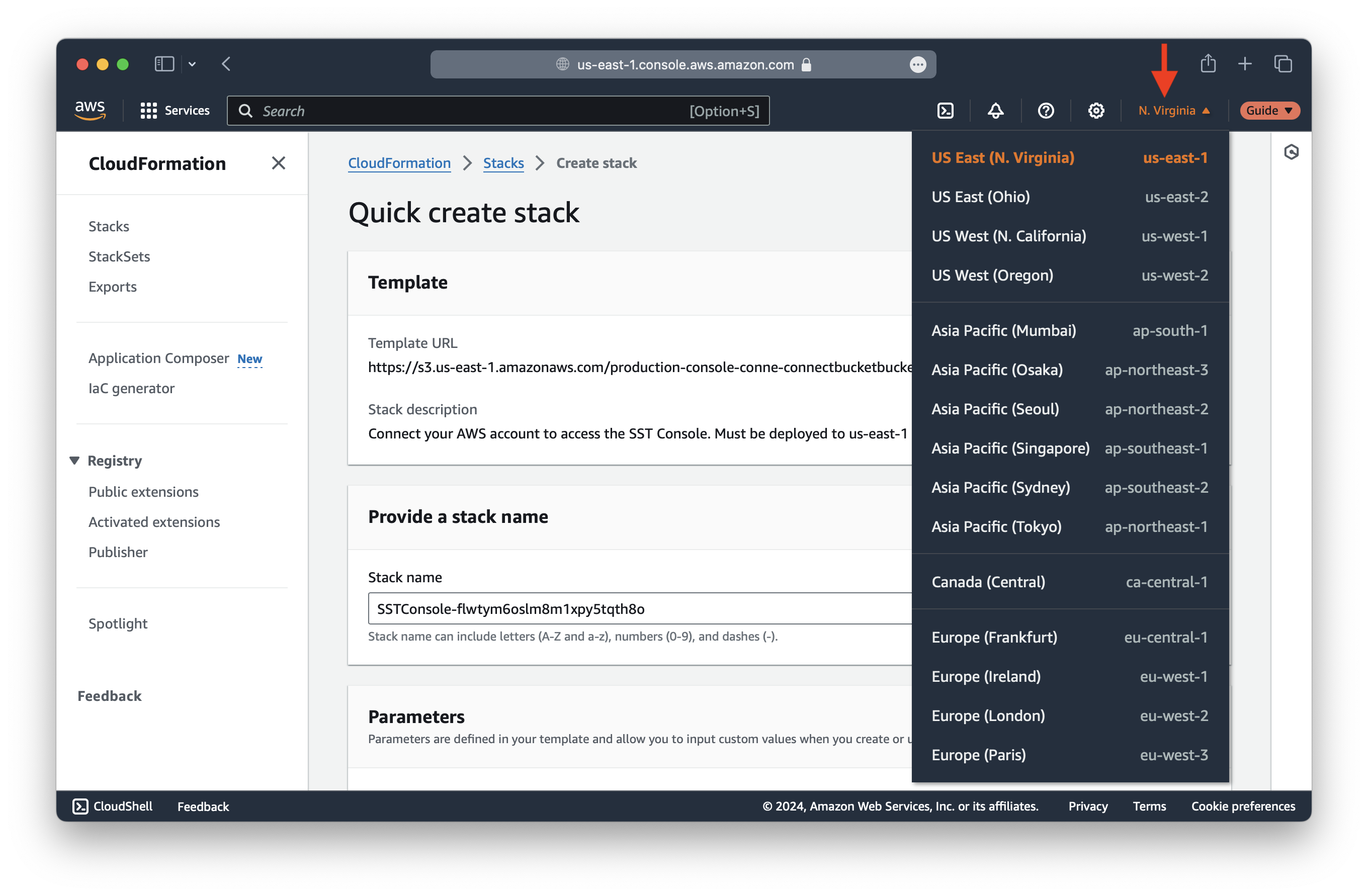Click the CloudShell terminal icon bottom-left
The height and width of the screenshot is (896, 1368).
pos(80,805)
